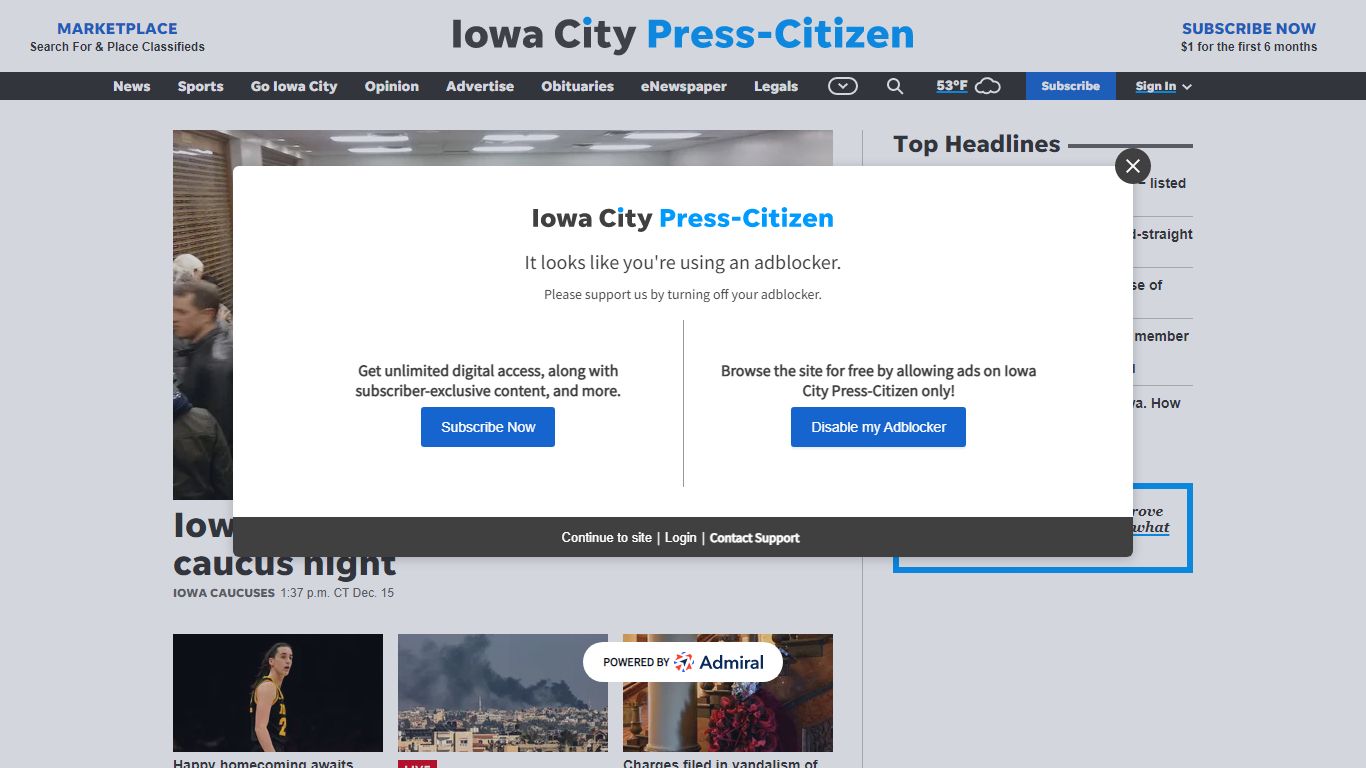This screenshot has height=768, width=1366.
Task: Open the Obituaries section
Action: pyautogui.click(x=577, y=86)
